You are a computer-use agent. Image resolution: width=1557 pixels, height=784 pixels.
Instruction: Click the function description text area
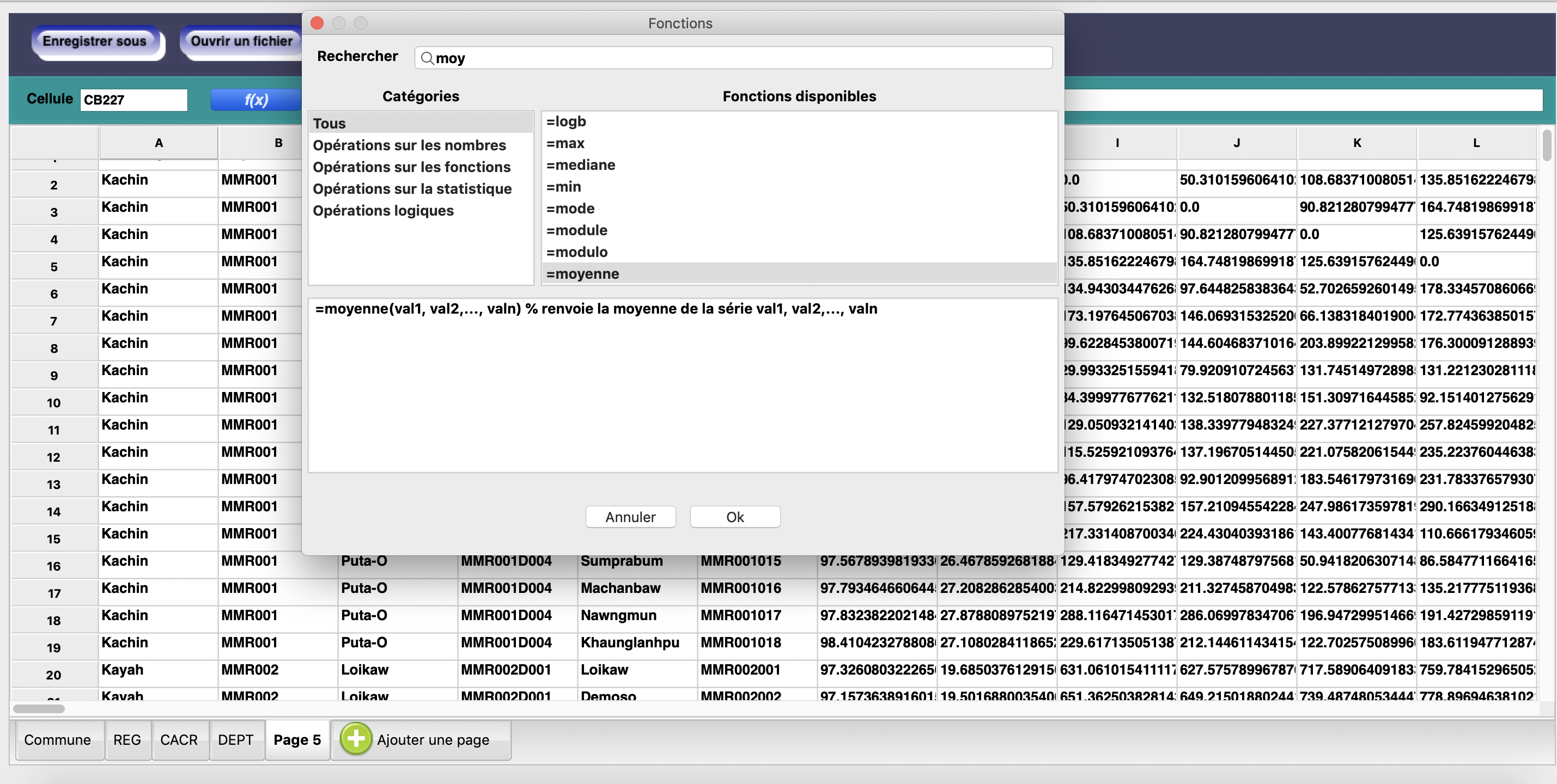pos(683,385)
